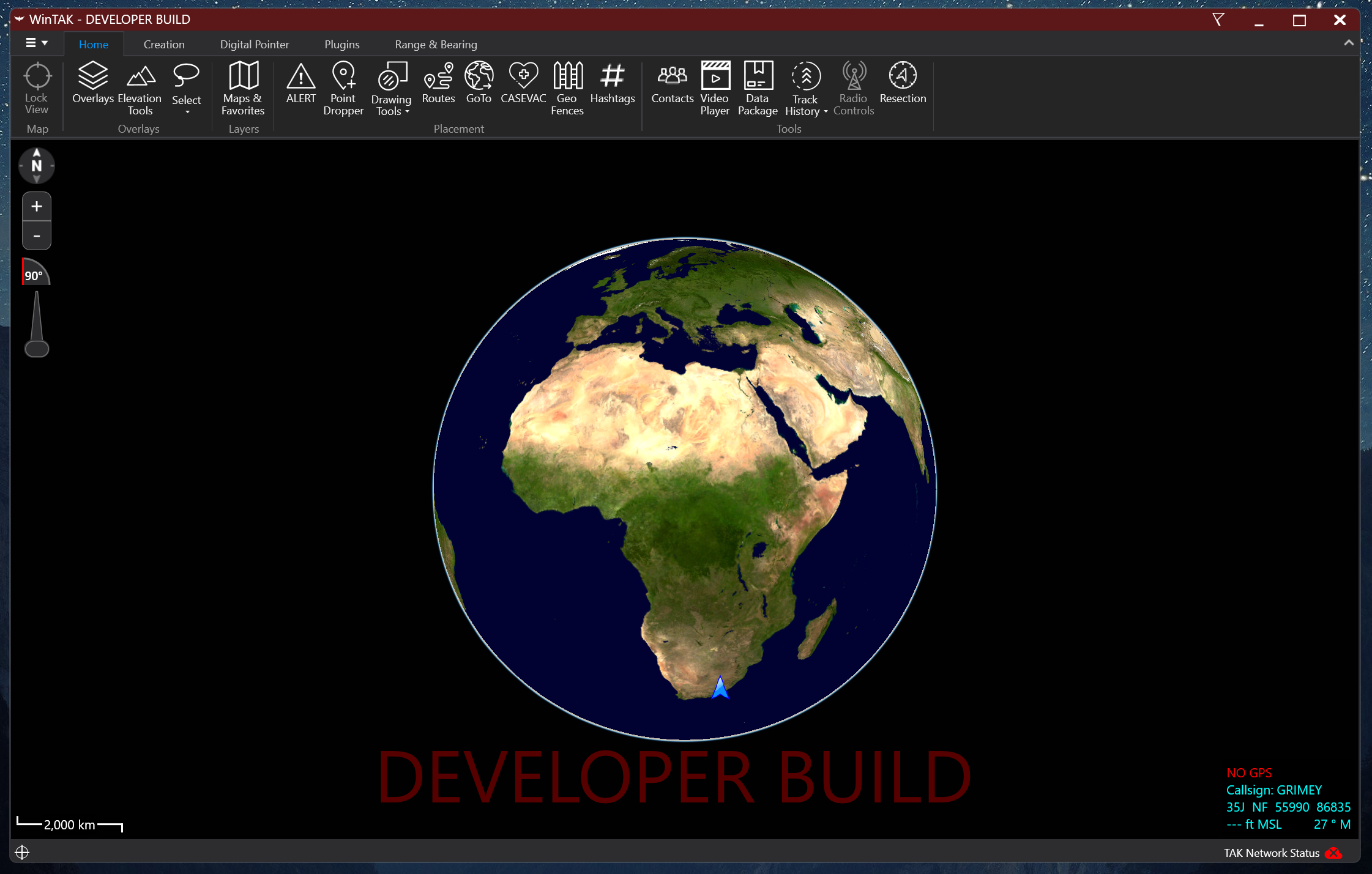Click the TAK Network Status label
The width and height of the screenshot is (1372, 874).
(x=1272, y=853)
